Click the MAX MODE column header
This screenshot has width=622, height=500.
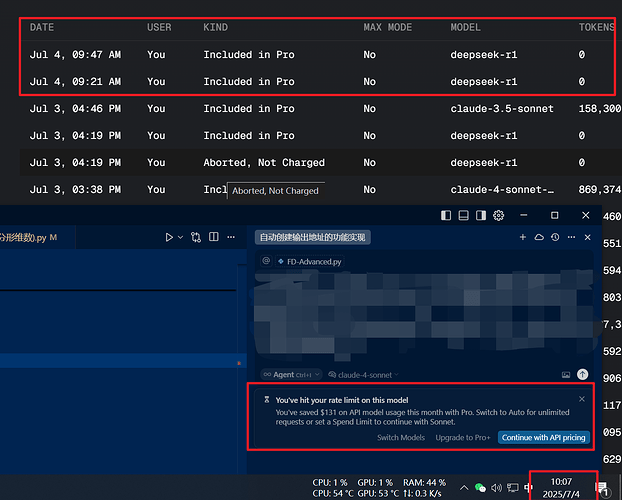(x=388, y=27)
